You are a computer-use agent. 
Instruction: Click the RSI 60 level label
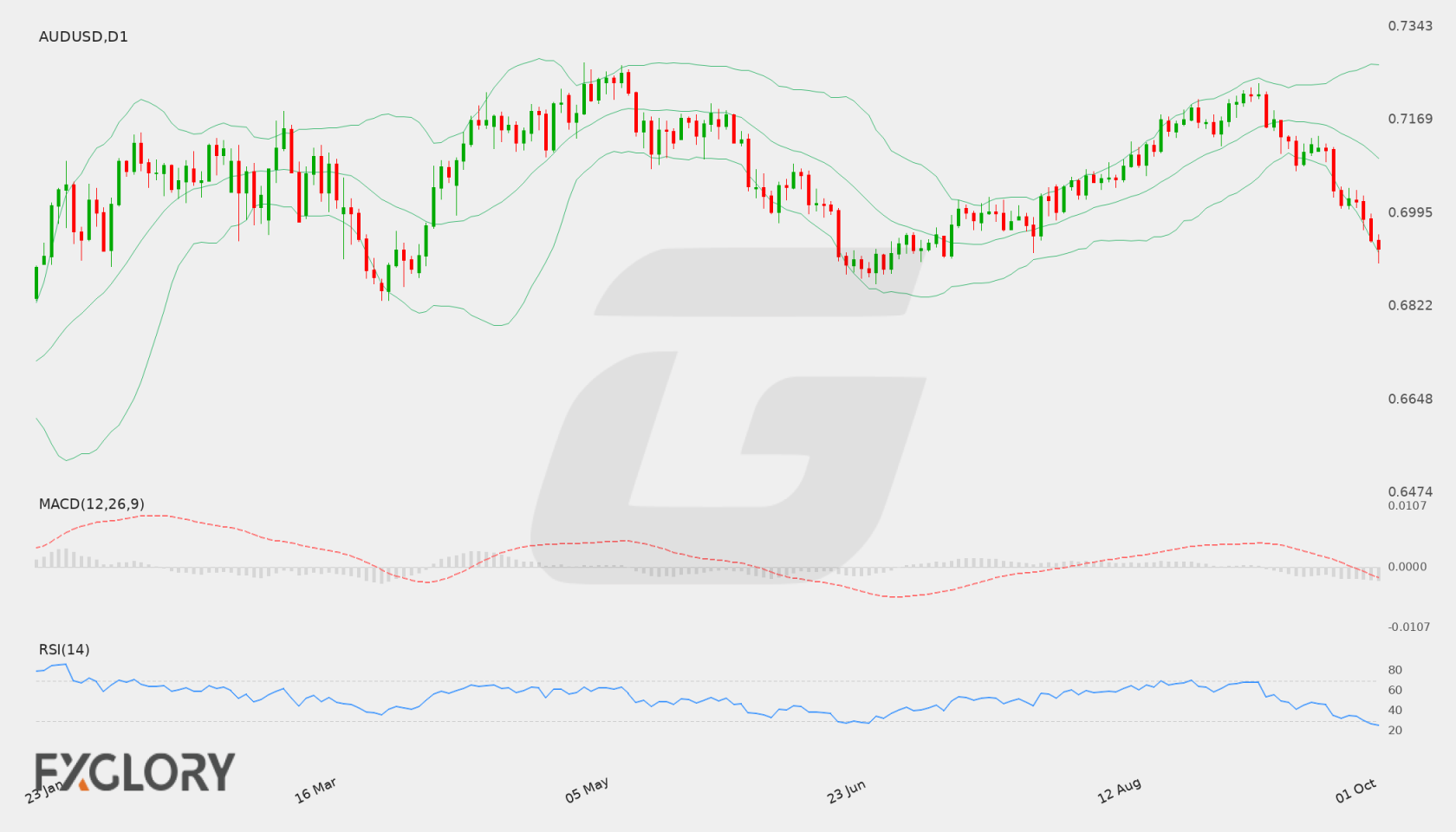1395,690
